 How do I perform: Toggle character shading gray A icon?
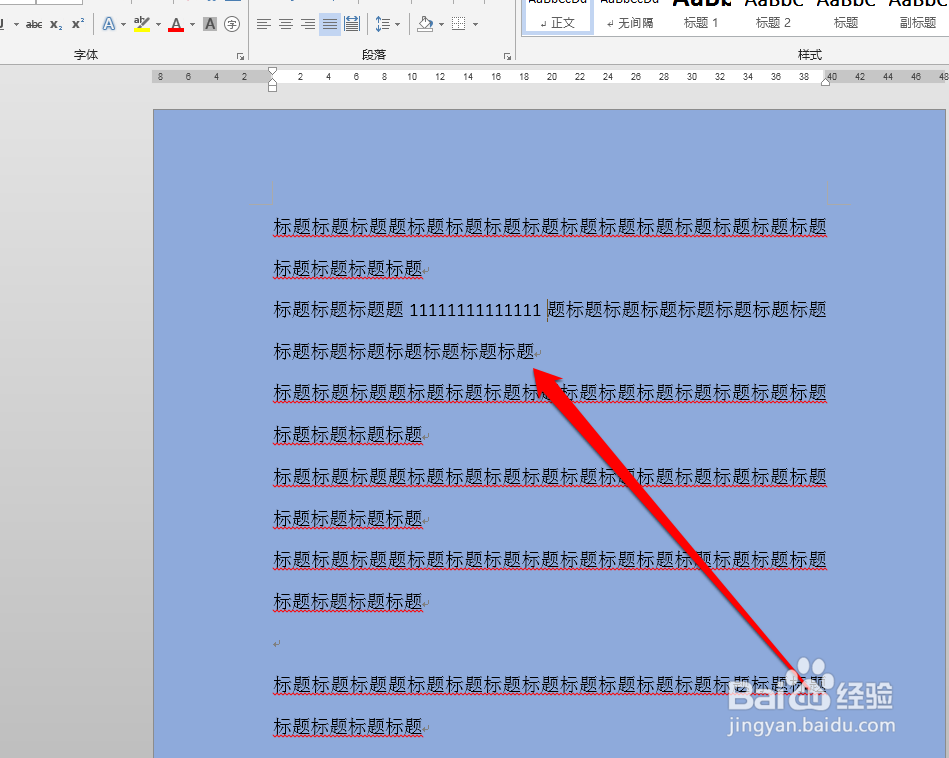(x=209, y=24)
